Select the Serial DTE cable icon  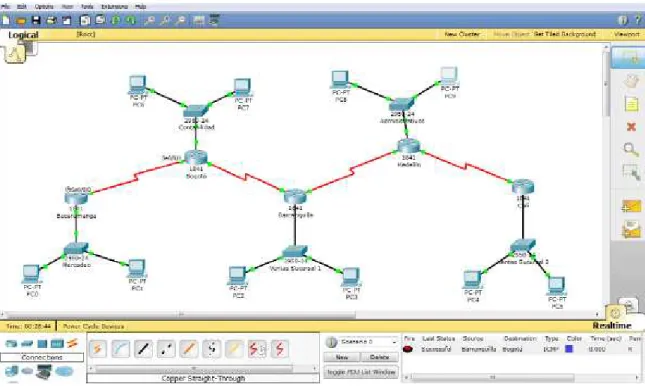(x=280, y=349)
